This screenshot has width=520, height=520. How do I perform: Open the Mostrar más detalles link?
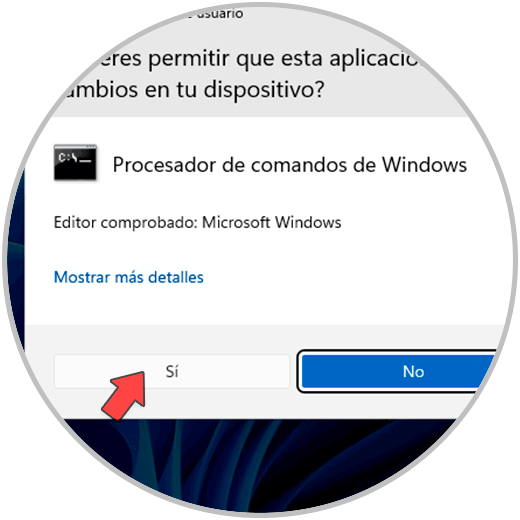[x=129, y=277]
